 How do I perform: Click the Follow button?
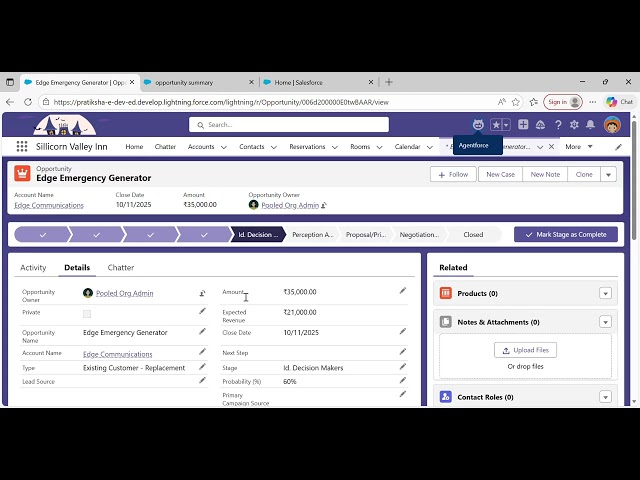pyautogui.click(x=453, y=175)
